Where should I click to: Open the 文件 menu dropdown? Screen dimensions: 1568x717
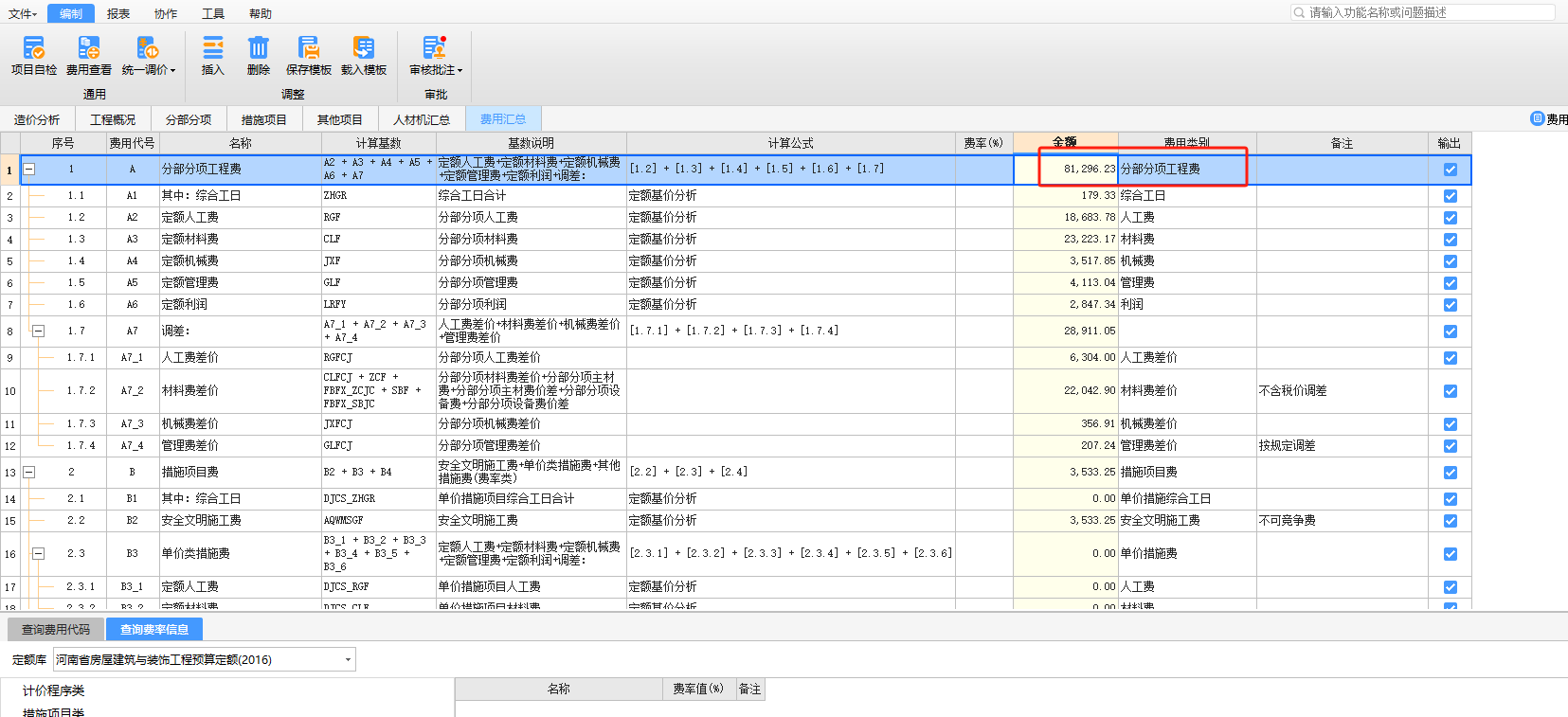[x=22, y=13]
